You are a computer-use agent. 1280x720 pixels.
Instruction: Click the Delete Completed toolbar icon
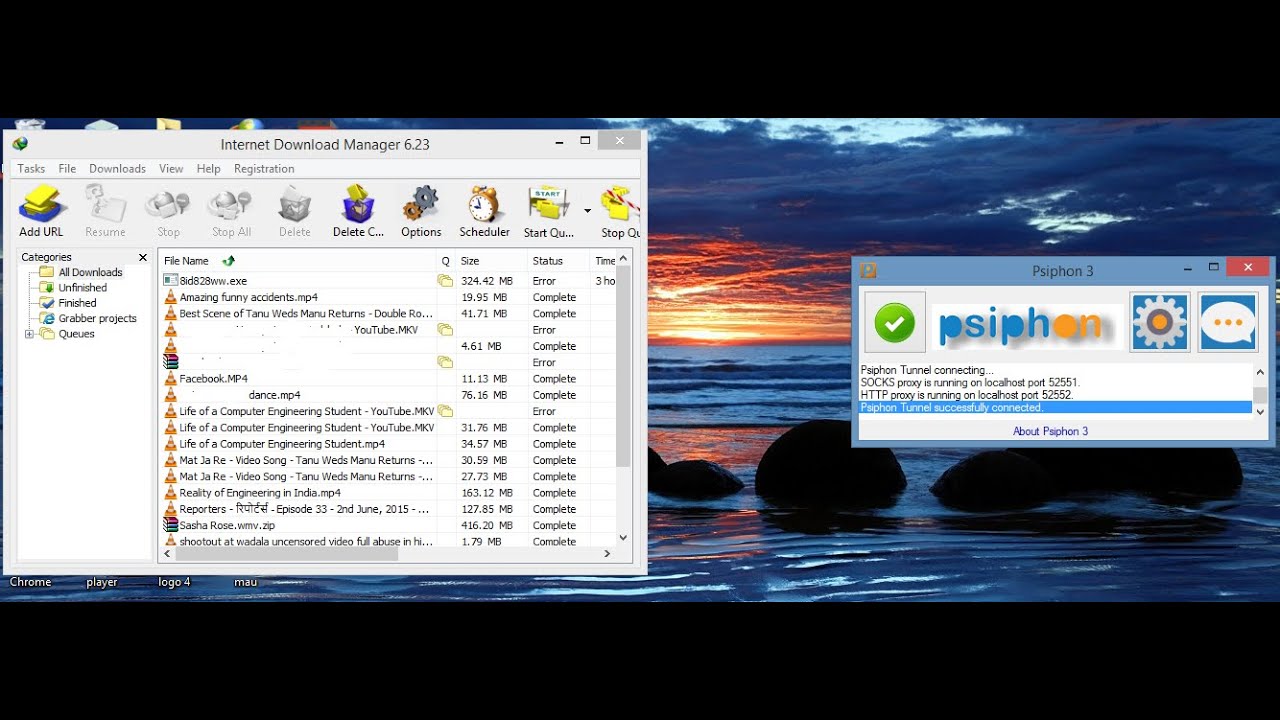(358, 212)
